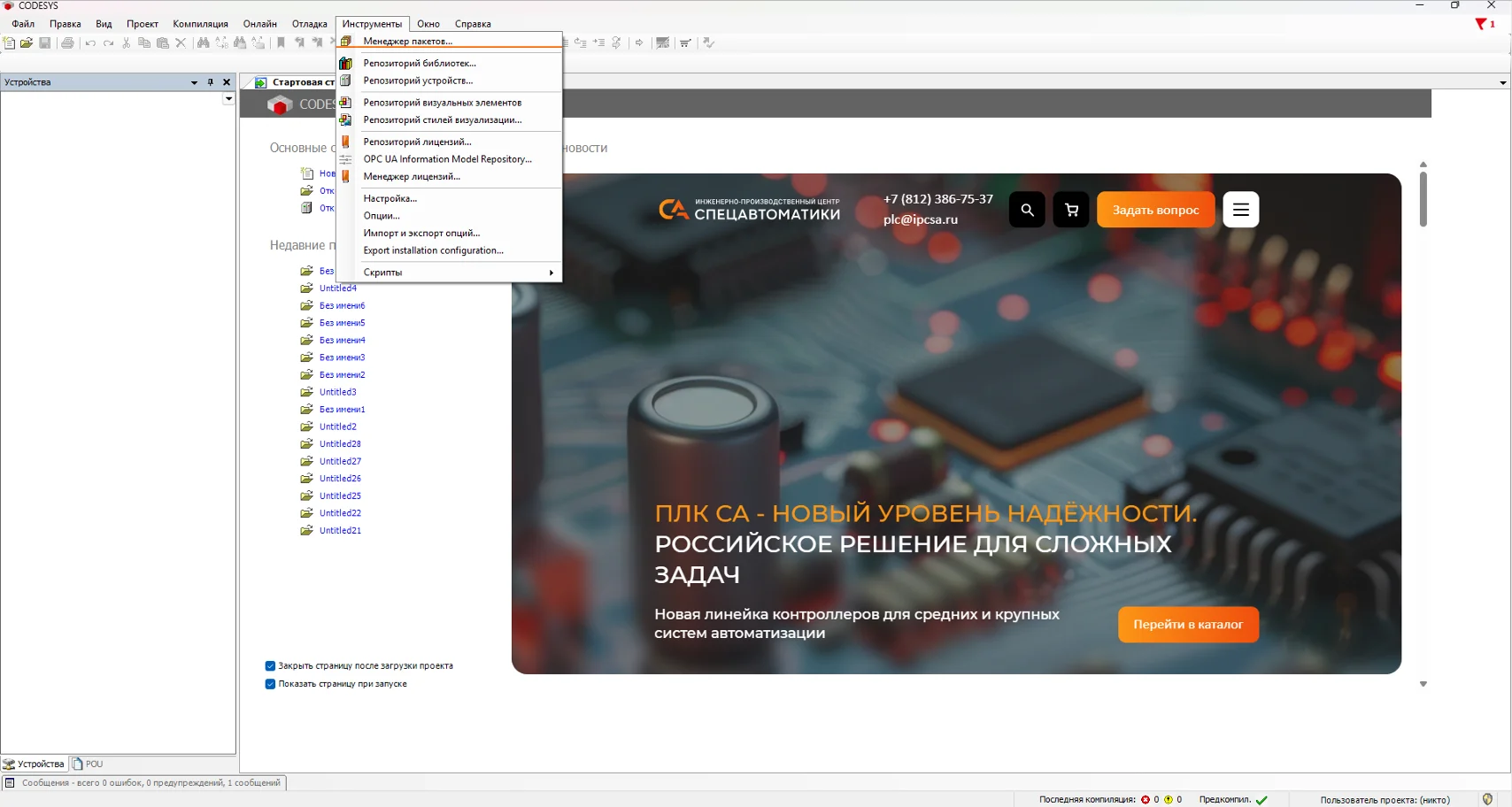
Task: Choose Настройка menu entry
Action: [450, 199]
